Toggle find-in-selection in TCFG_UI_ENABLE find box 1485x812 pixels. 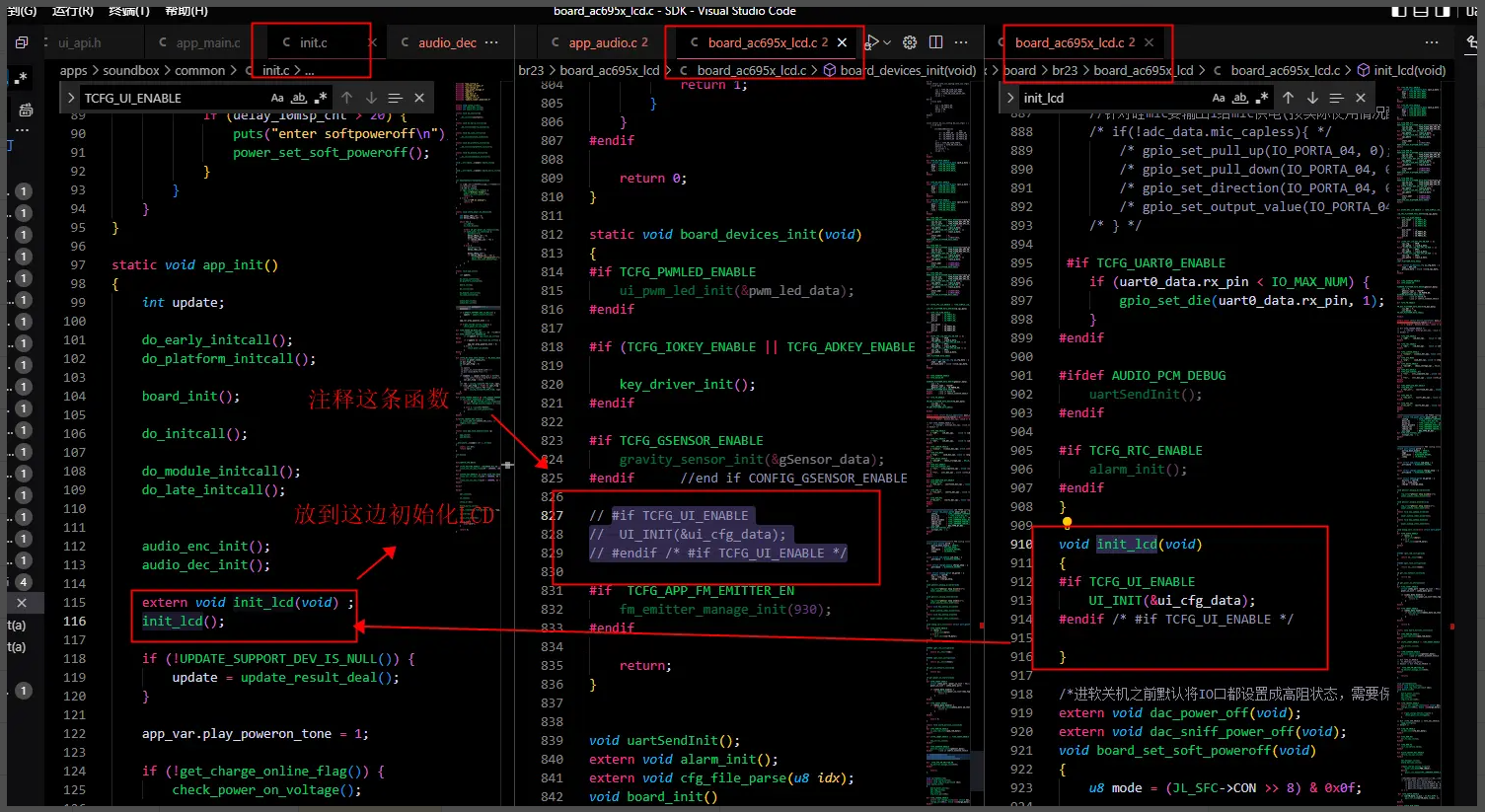395,98
